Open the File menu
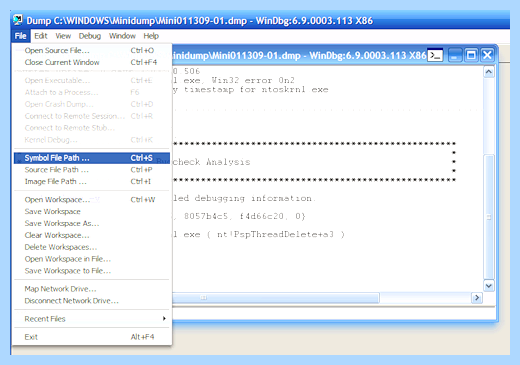 click(x=21, y=36)
